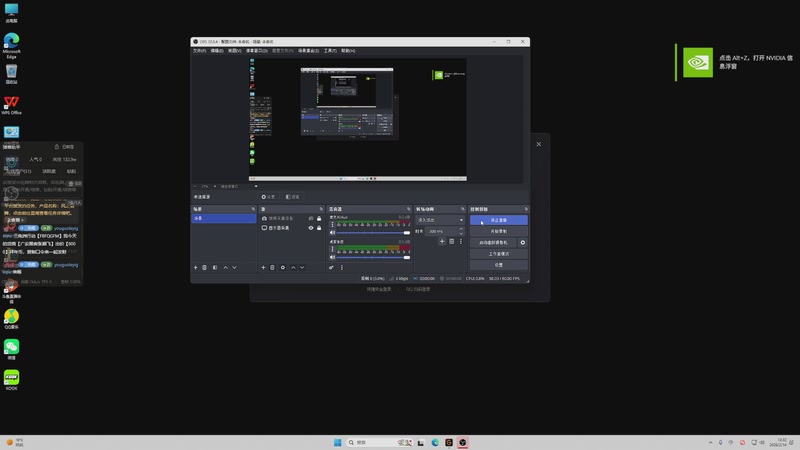
Task: Open the desktop audio three-dot options menu
Action: tap(333, 249)
